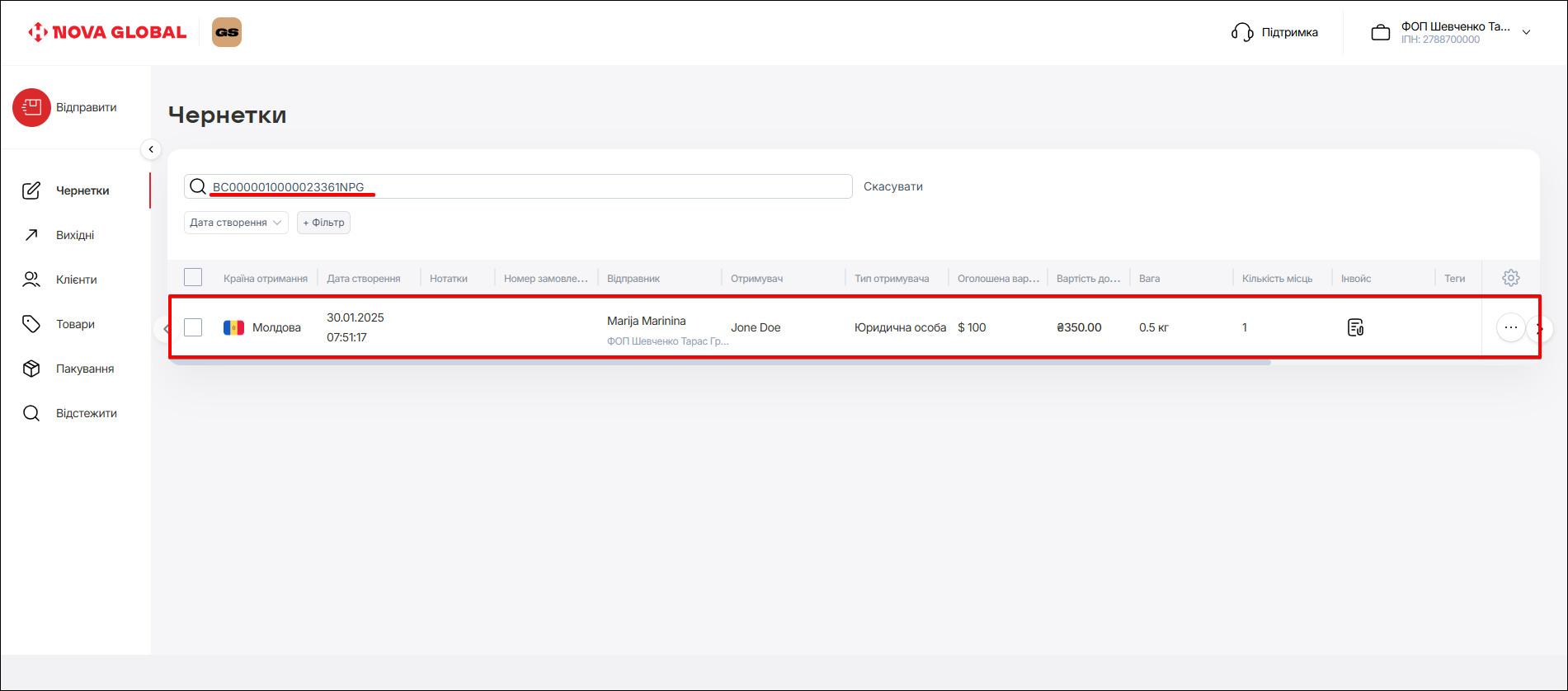Screen dimensions: 1568x691
Task: Add a filter with + Фільтр button
Action: [x=323, y=223]
